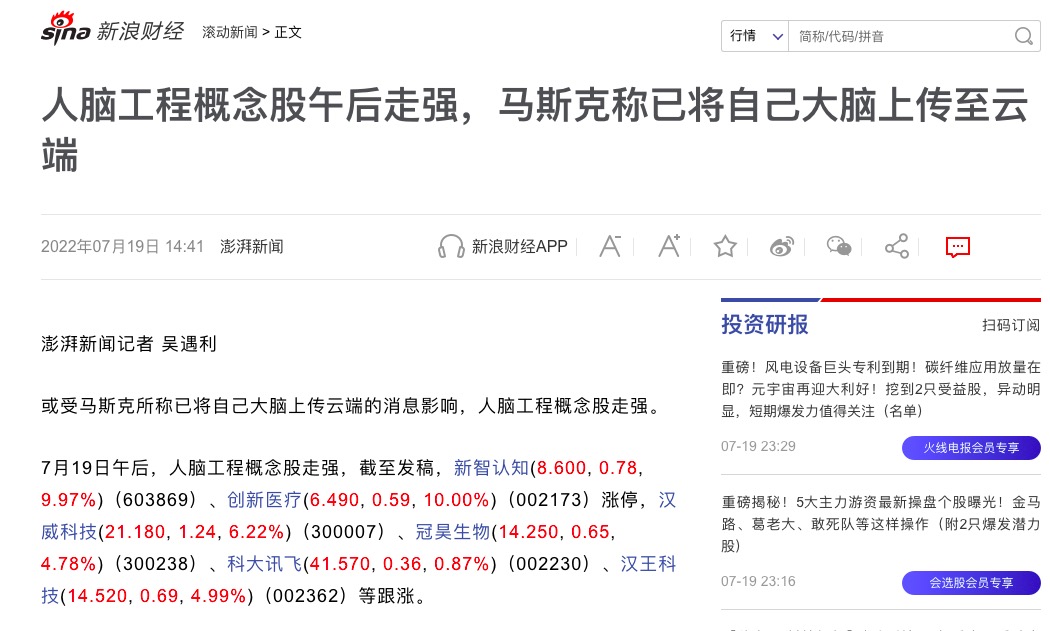Share article to WeChat icon
1050x631 pixels.
pyautogui.click(x=838, y=247)
